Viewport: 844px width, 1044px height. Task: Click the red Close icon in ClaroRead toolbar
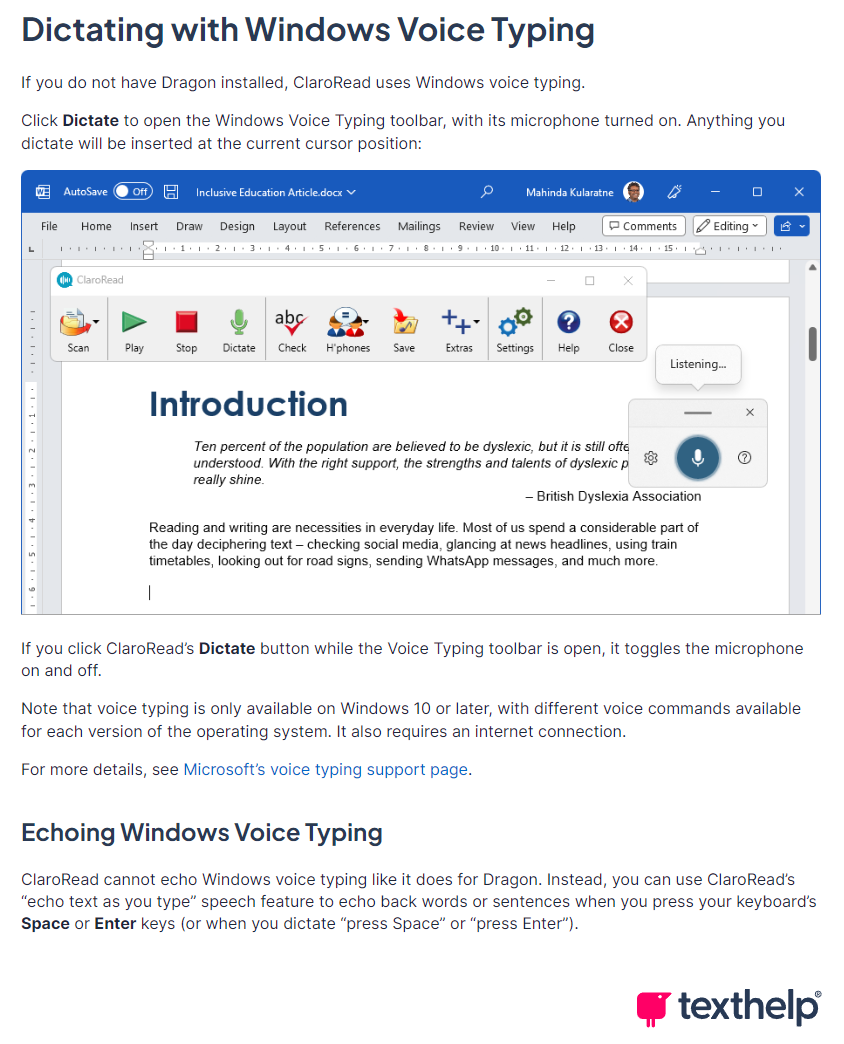pos(621,322)
